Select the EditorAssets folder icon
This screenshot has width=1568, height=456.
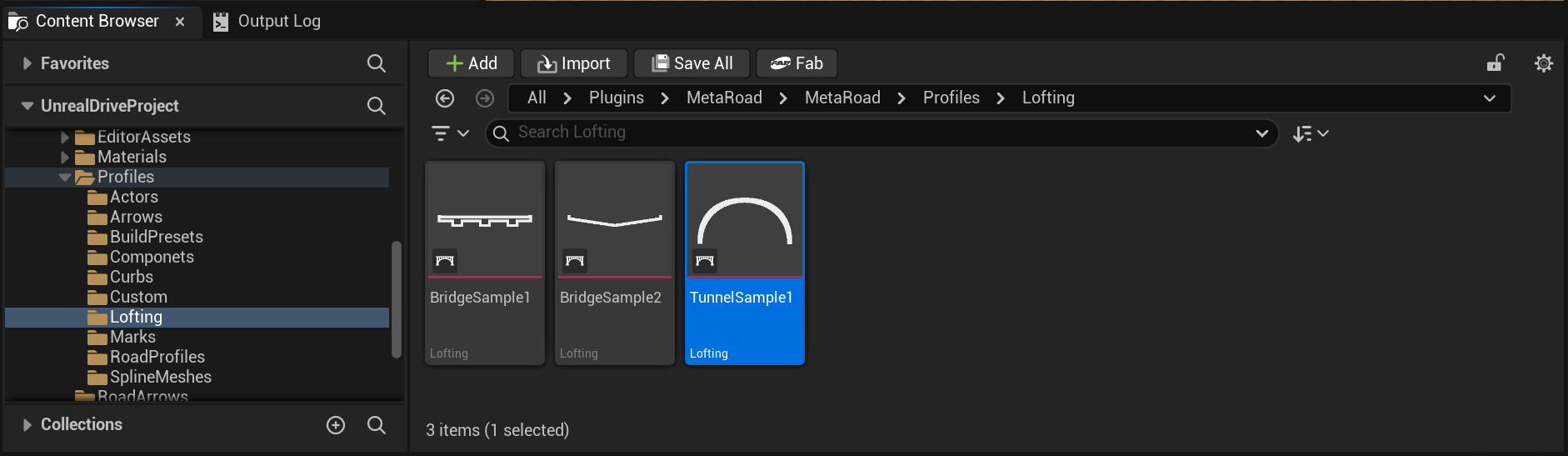[x=85, y=137]
